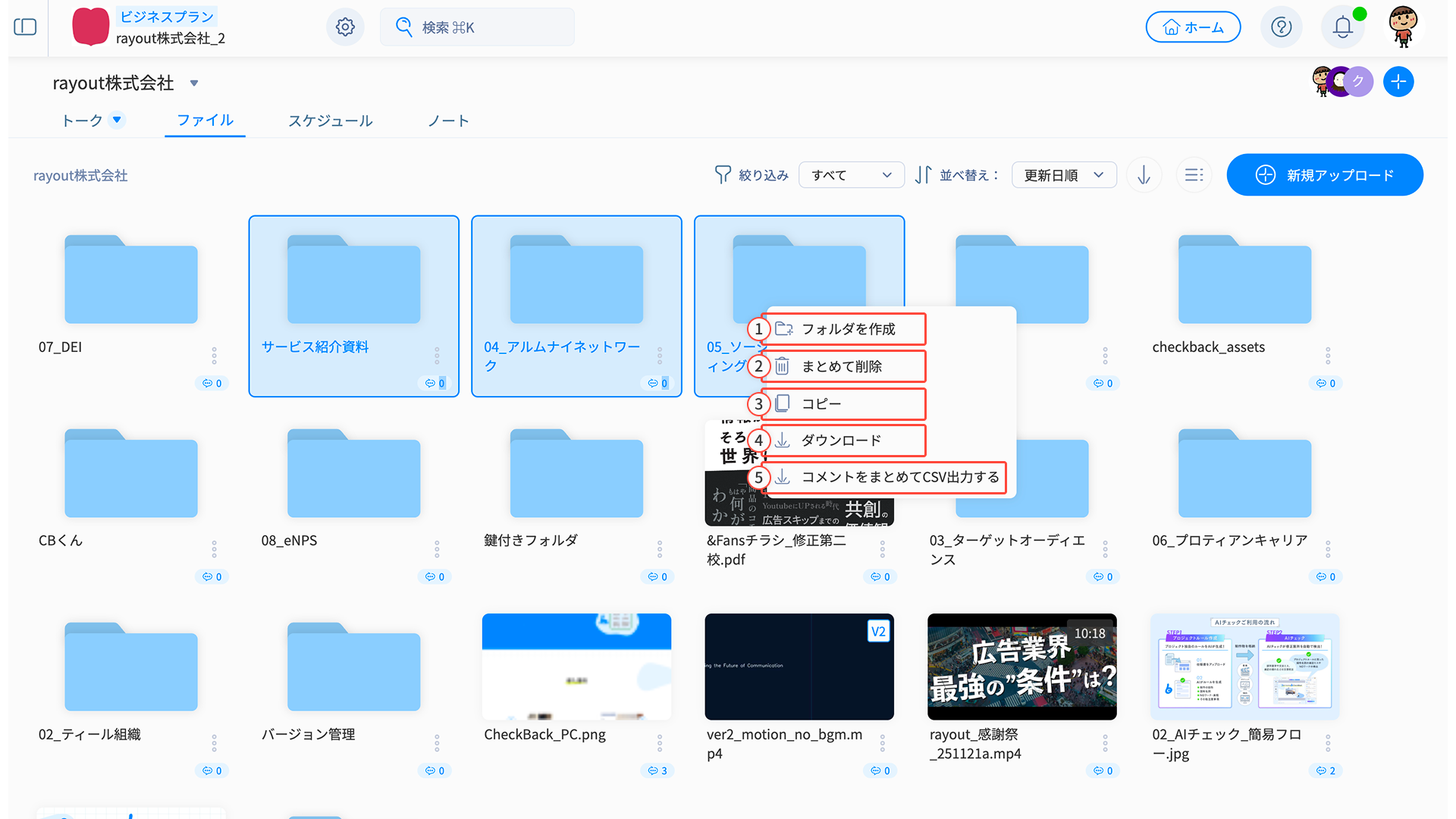Click the sort direction arrow icon
Viewport: 1456px width, 819px height.
pyautogui.click(x=1144, y=175)
